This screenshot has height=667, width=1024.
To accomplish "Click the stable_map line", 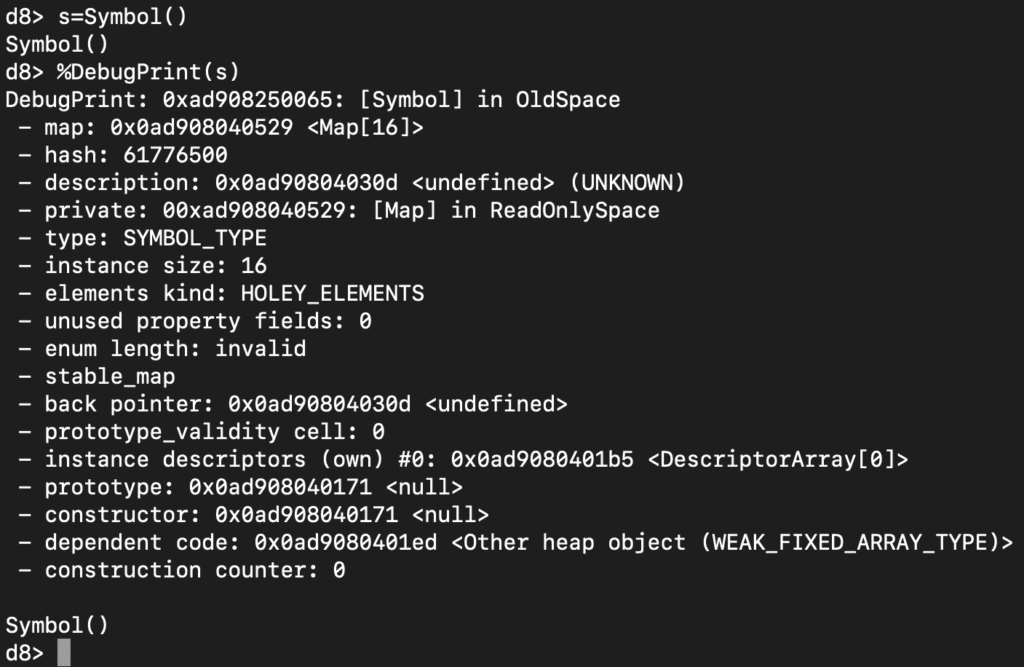I will [x=111, y=376].
